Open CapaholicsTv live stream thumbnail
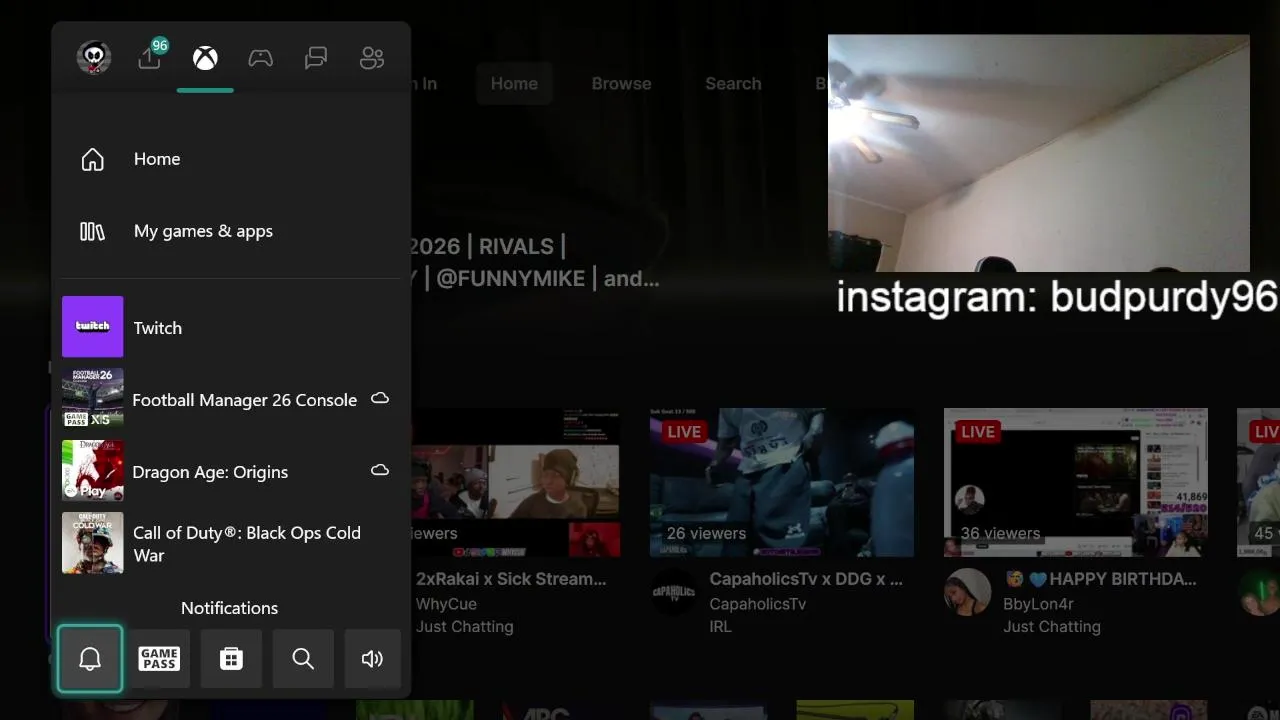 click(782, 482)
